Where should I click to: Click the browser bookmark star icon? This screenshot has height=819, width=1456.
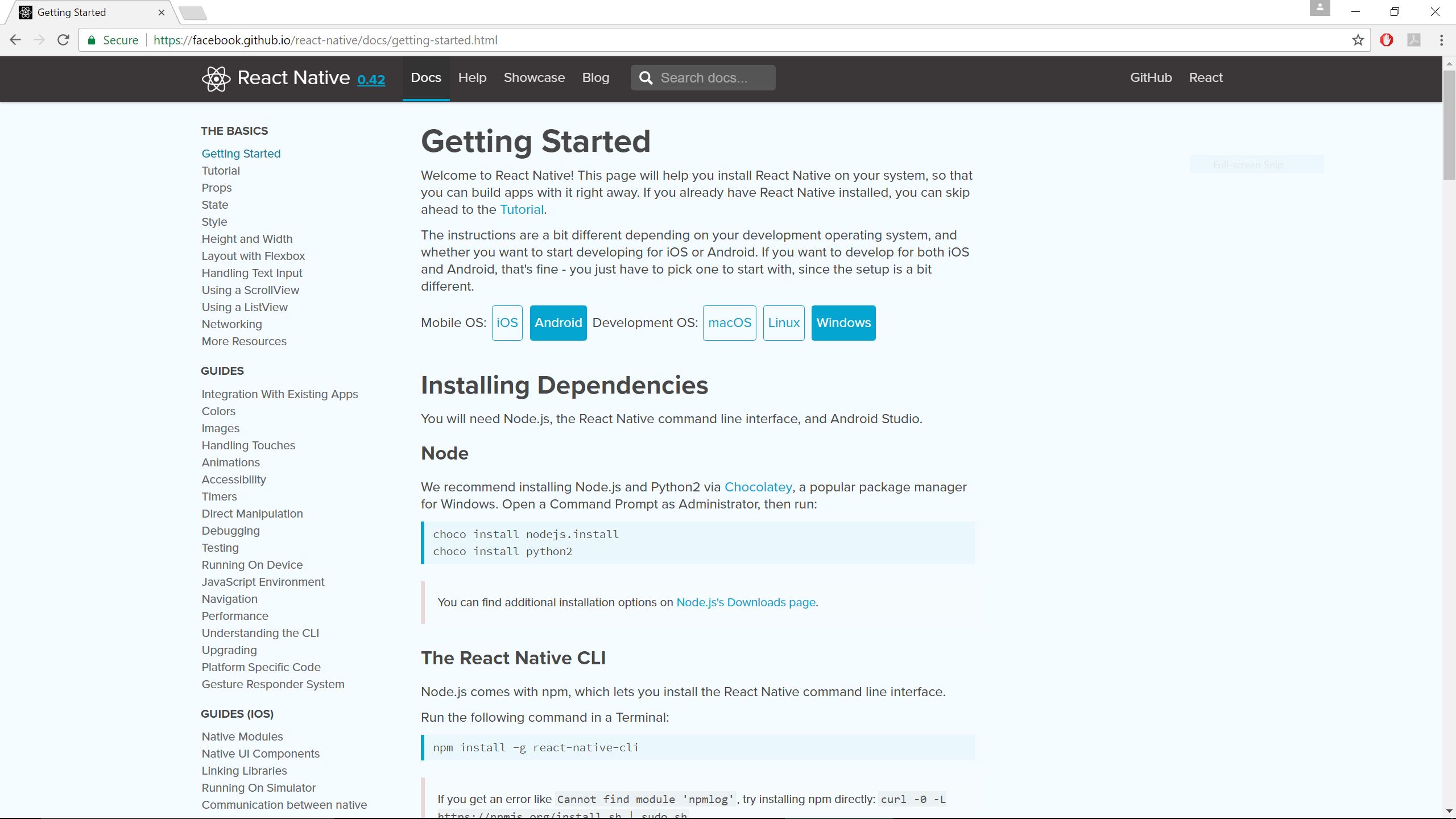(x=1358, y=40)
